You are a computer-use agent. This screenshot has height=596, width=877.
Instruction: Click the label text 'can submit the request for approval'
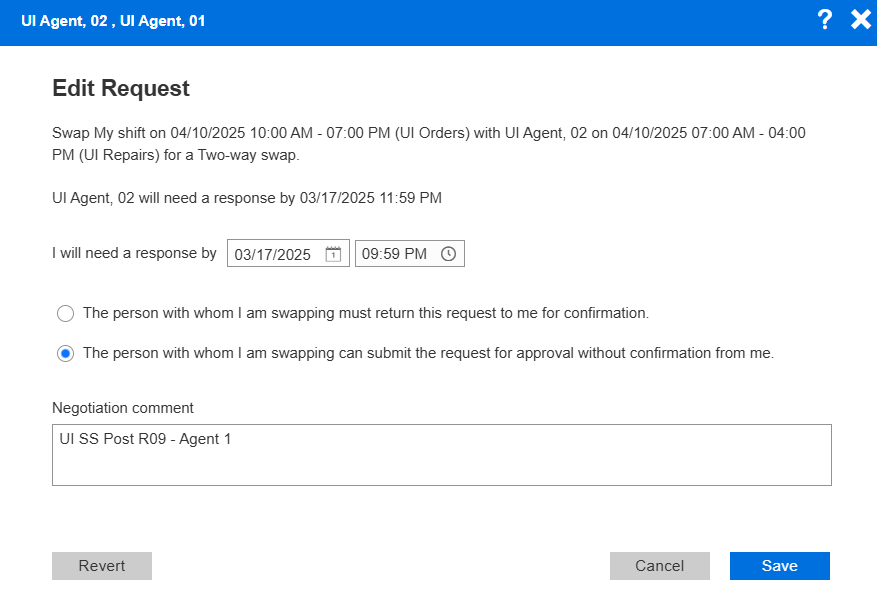pos(428,353)
